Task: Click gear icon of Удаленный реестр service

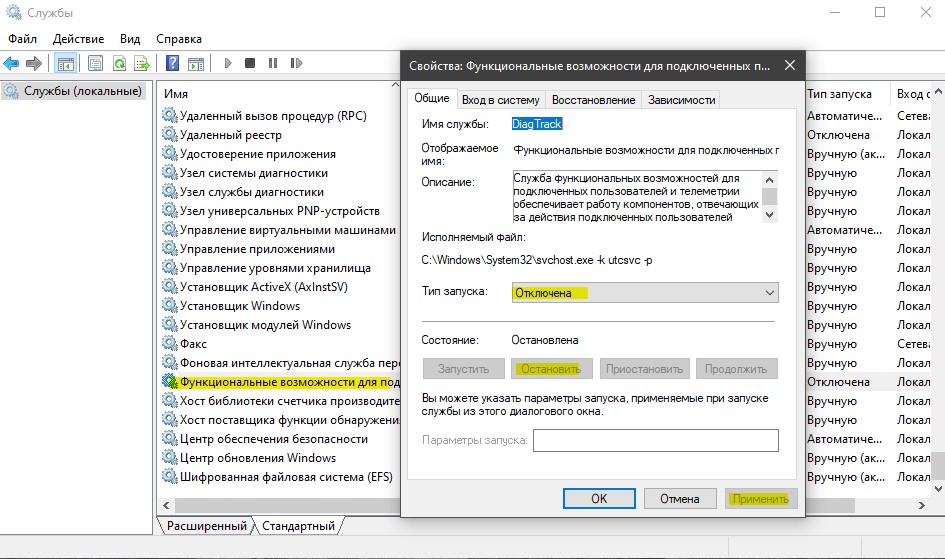Action: (x=170, y=134)
